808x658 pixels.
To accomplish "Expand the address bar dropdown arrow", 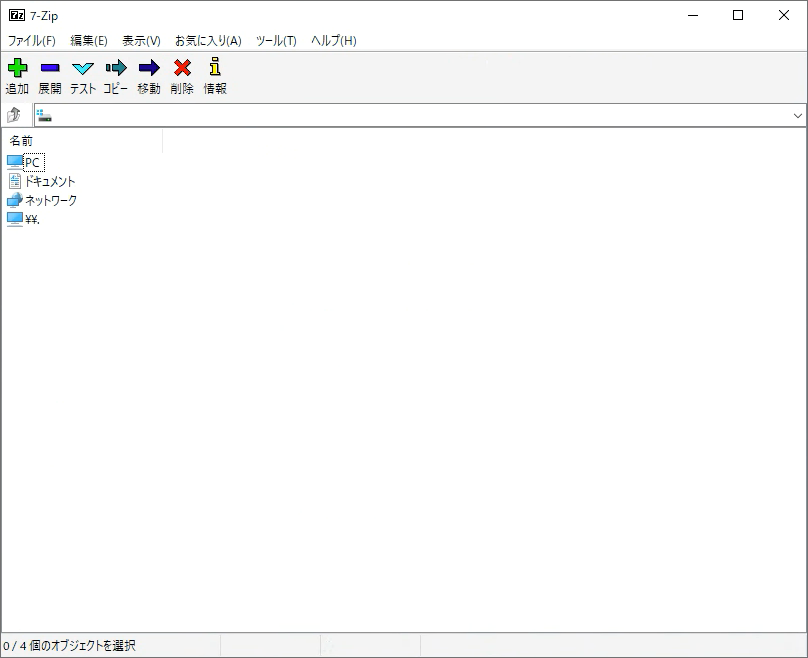I will [x=797, y=115].
